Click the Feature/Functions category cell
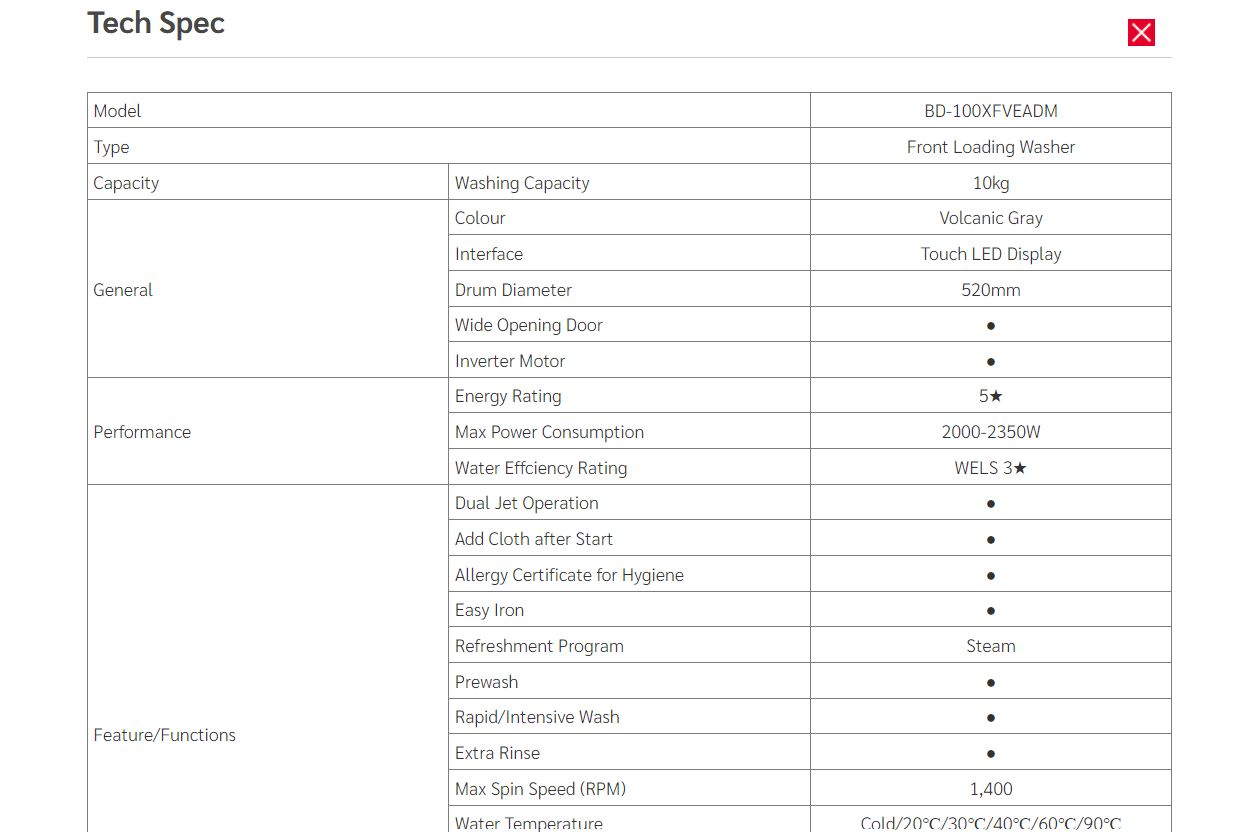 165,735
